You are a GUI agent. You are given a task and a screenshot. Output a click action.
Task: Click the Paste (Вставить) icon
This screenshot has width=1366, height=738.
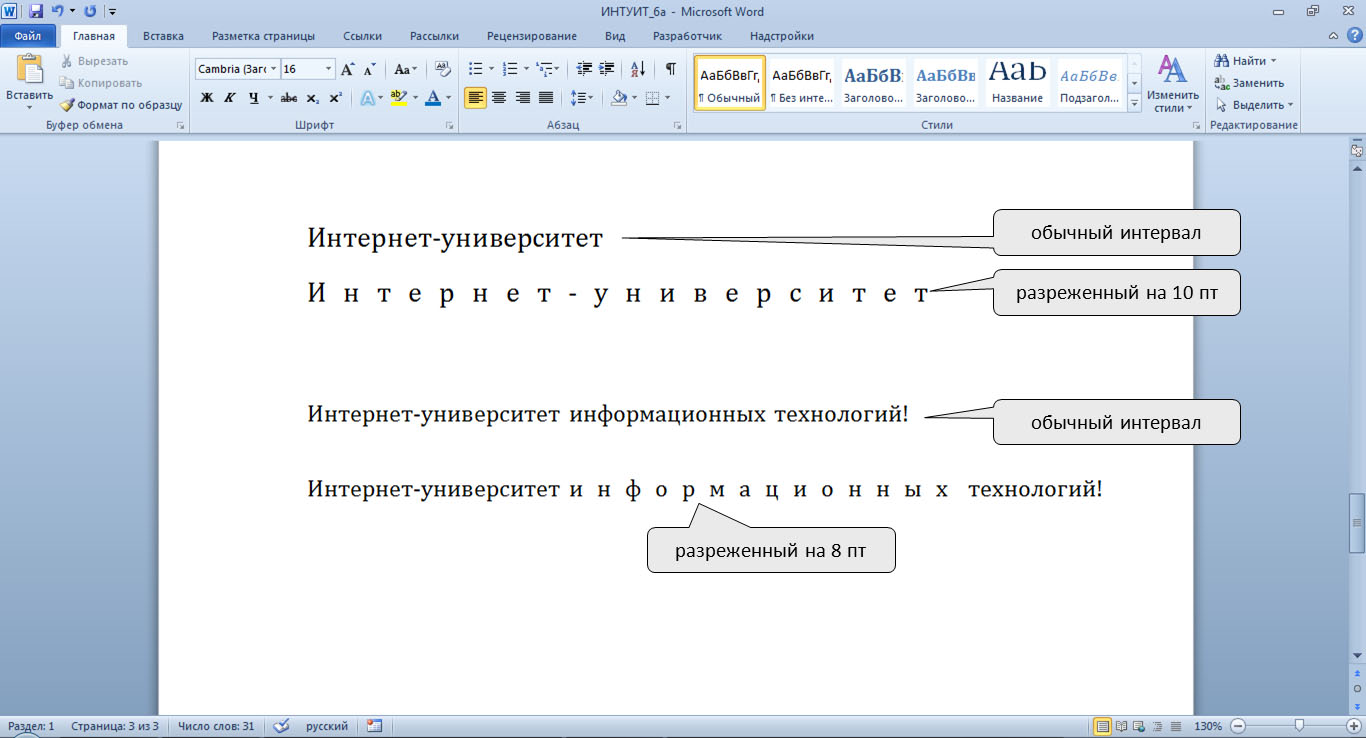pos(29,83)
